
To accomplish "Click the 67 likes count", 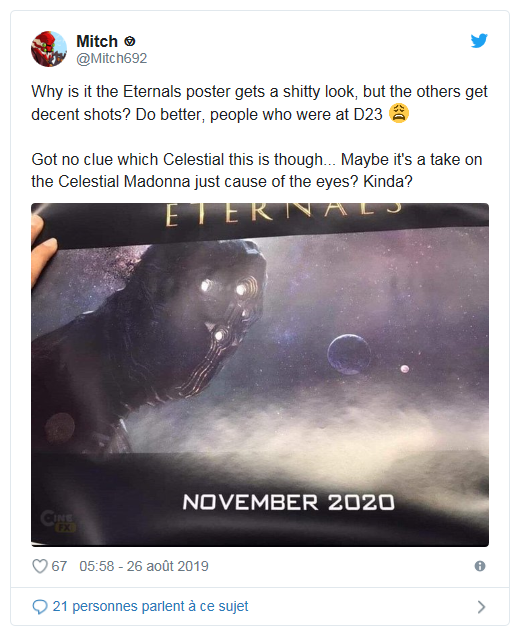I will tap(59, 566).
